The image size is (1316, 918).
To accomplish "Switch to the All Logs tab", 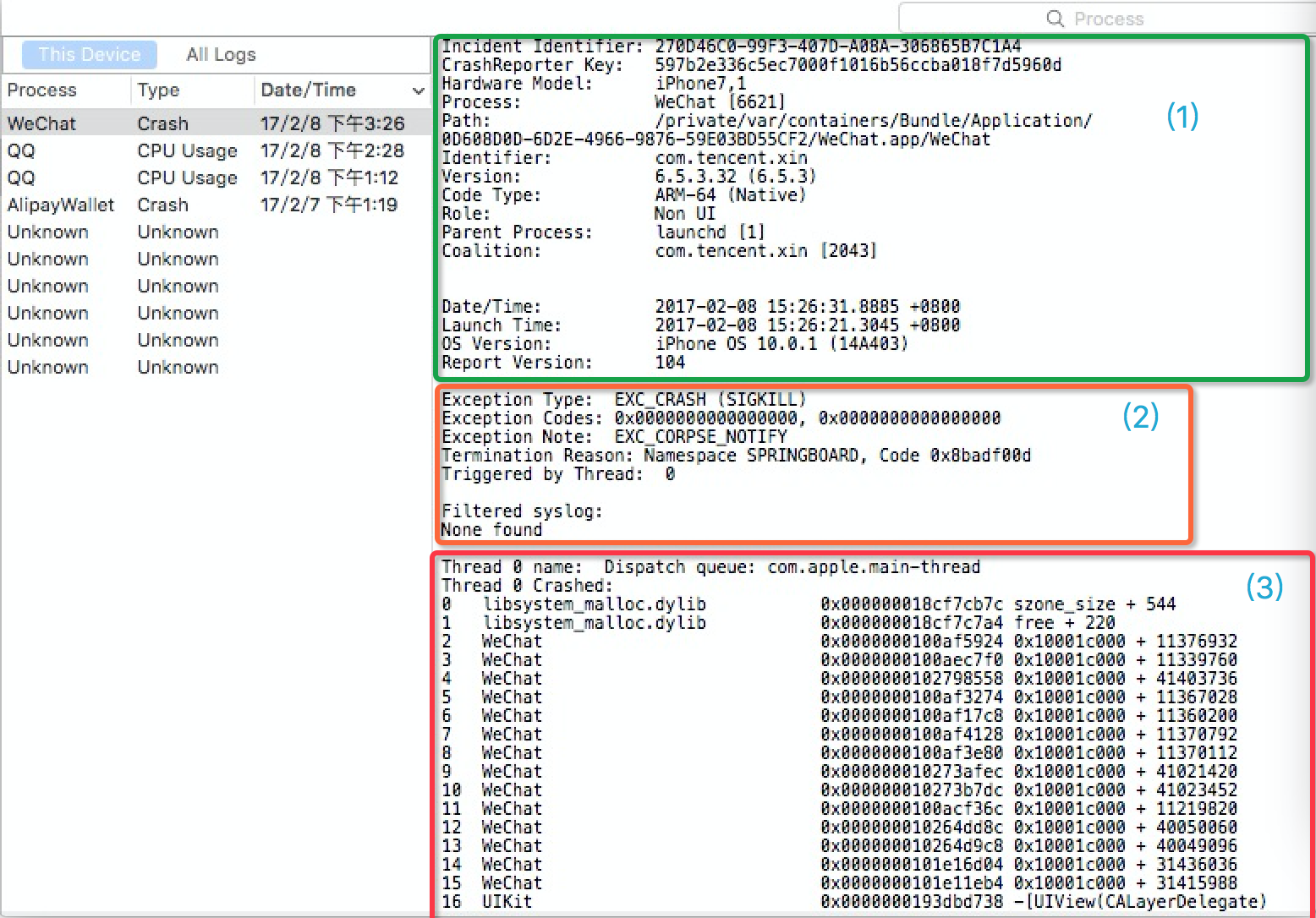I will pos(221,54).
